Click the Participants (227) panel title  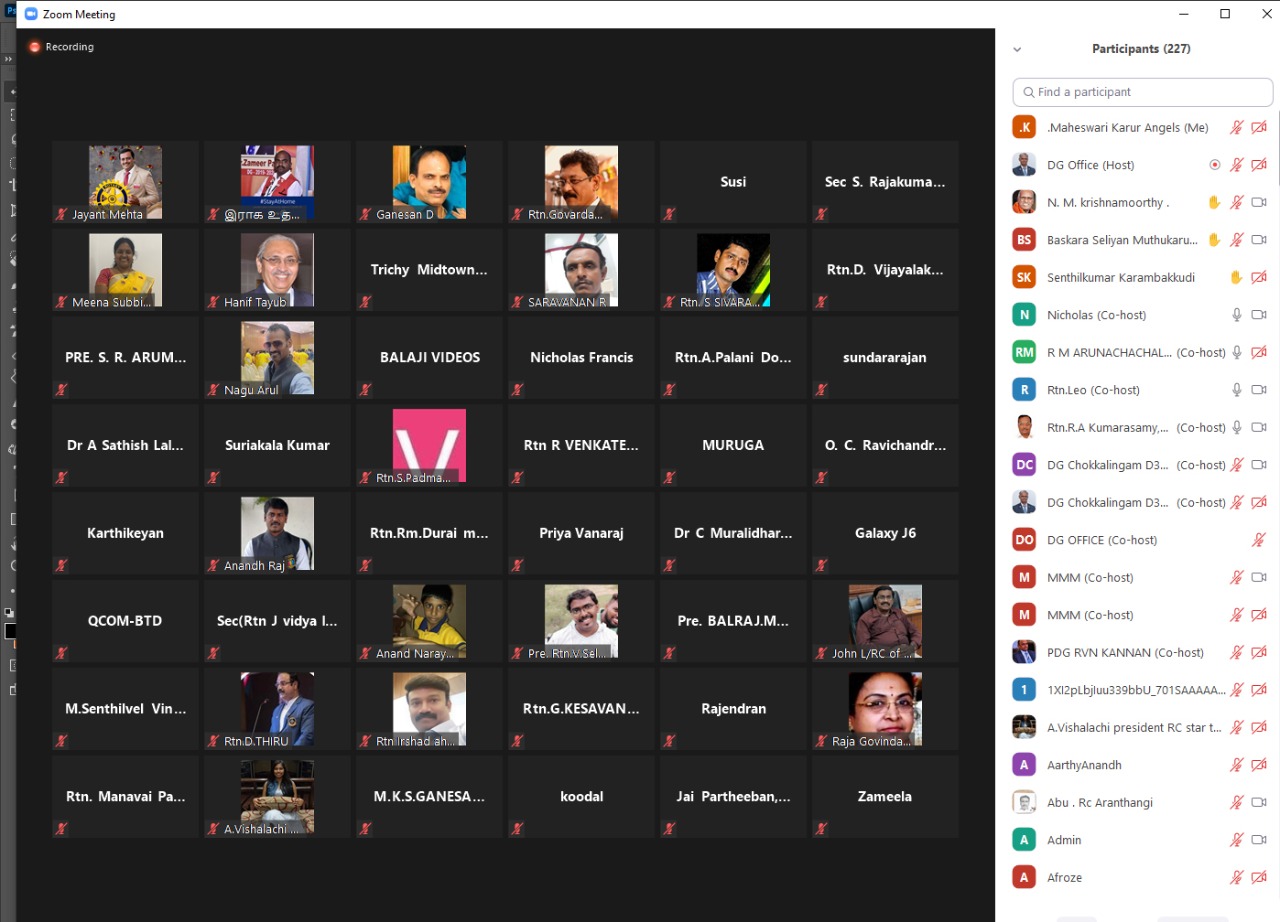pyautogui.click(x=1141, y=49)
